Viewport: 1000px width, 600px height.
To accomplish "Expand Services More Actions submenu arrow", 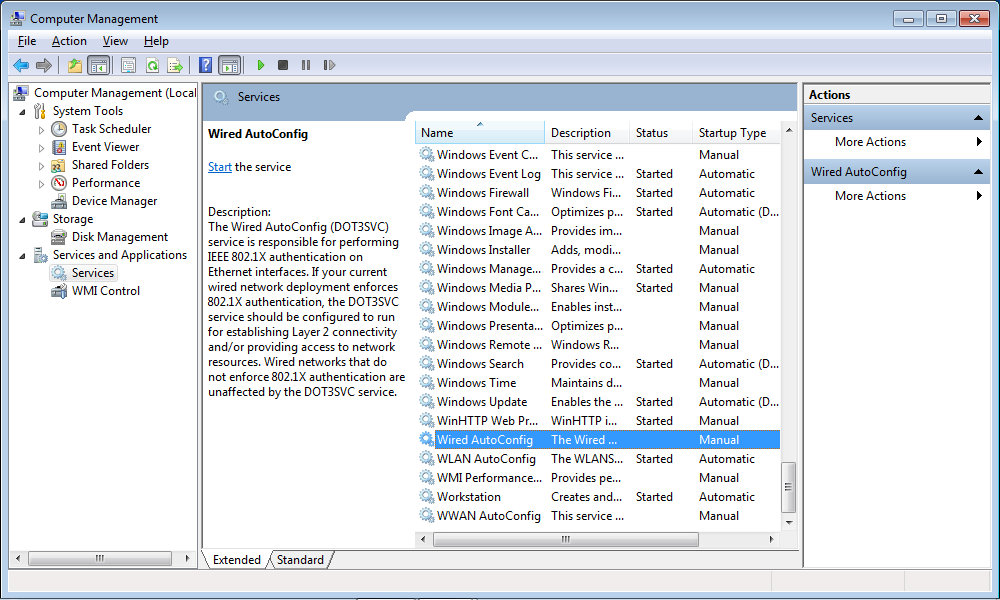I will tap(979, 142).
